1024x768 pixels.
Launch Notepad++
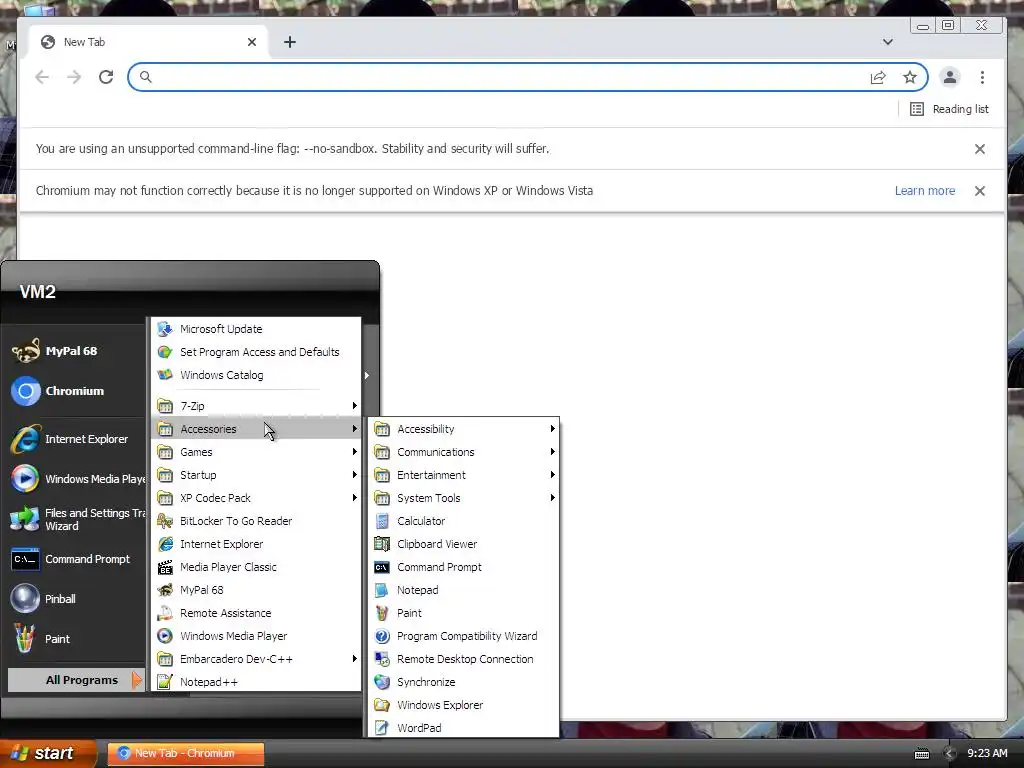coord(256,682)
